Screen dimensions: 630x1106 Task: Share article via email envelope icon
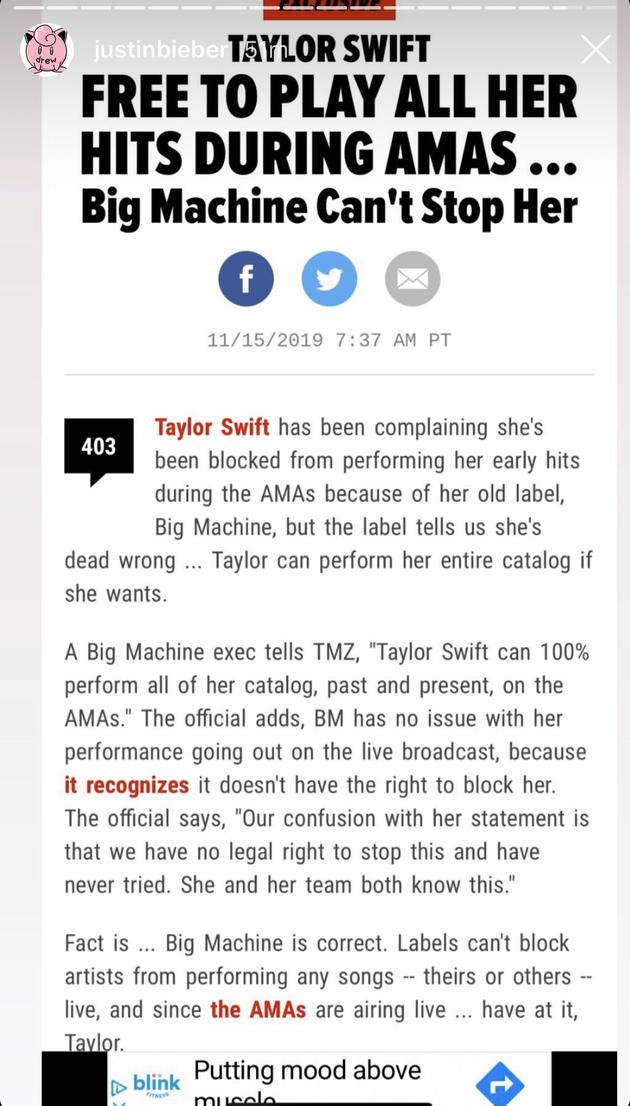point(413,279)
